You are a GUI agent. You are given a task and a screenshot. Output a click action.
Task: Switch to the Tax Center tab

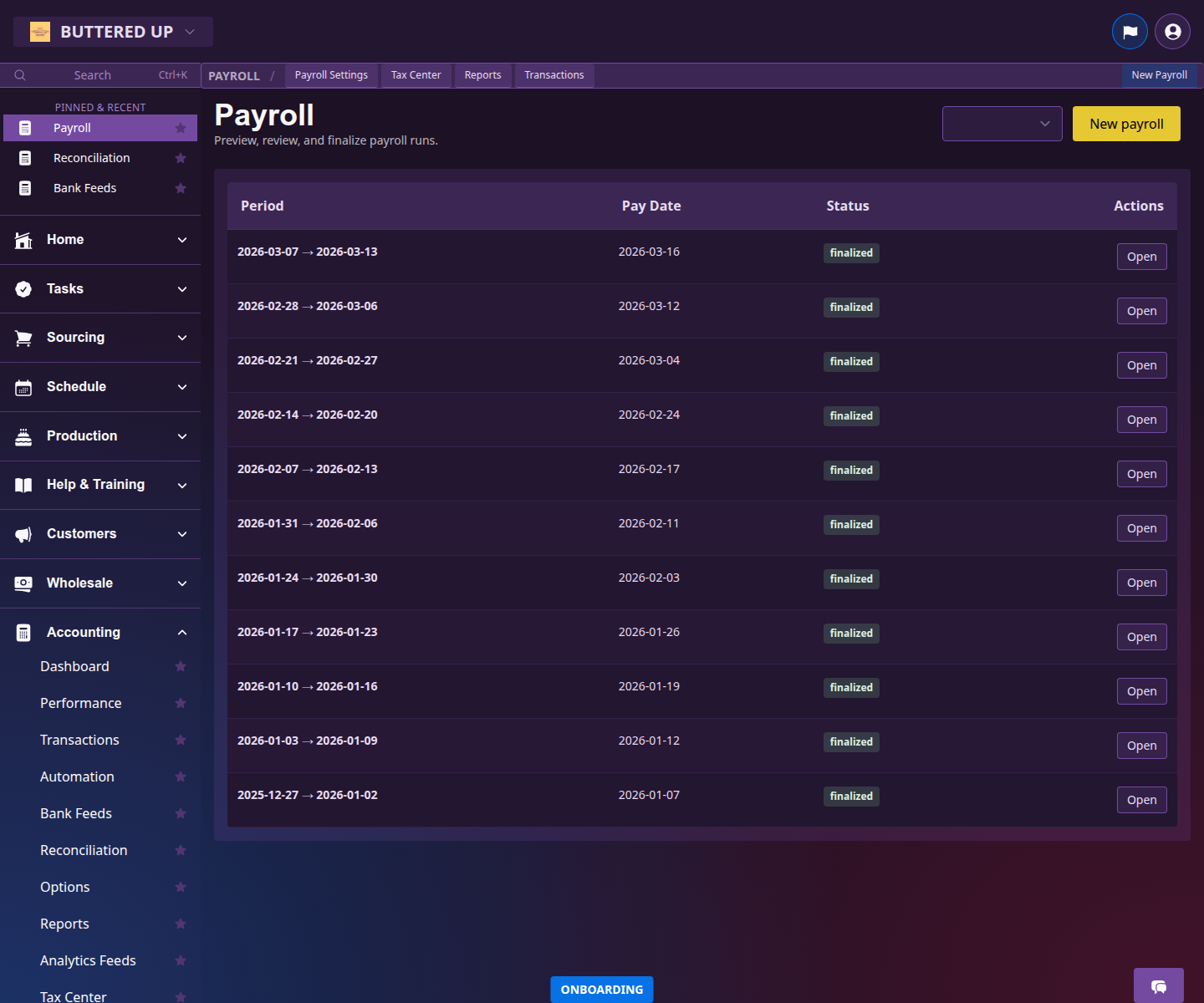416,75
